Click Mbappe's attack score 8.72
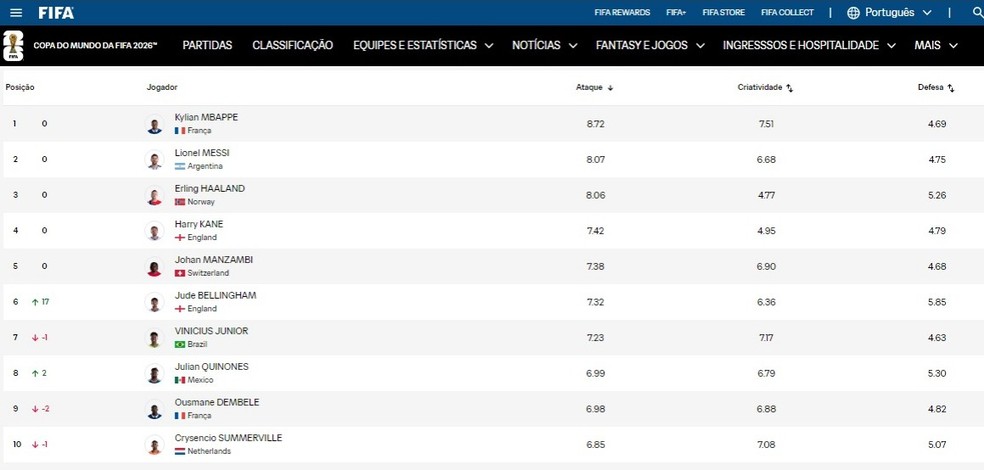The width and height of the screenshot is (984, 470). [x=596, y=124]
